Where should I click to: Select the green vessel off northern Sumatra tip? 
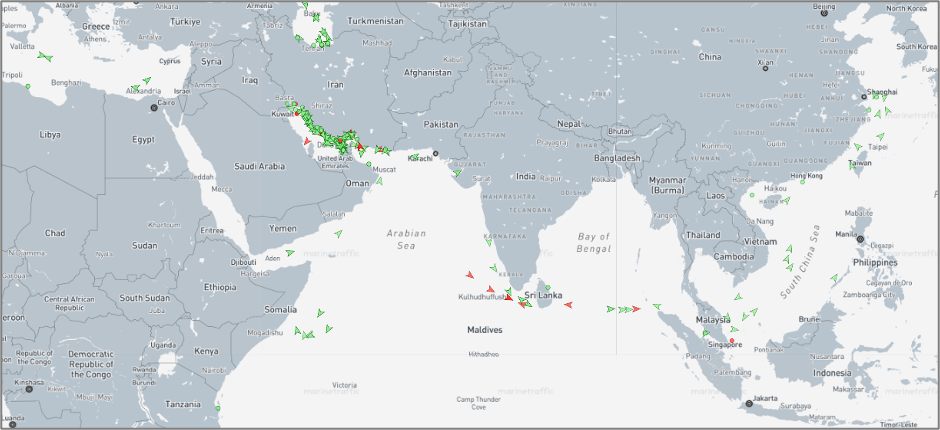point(657,306)
